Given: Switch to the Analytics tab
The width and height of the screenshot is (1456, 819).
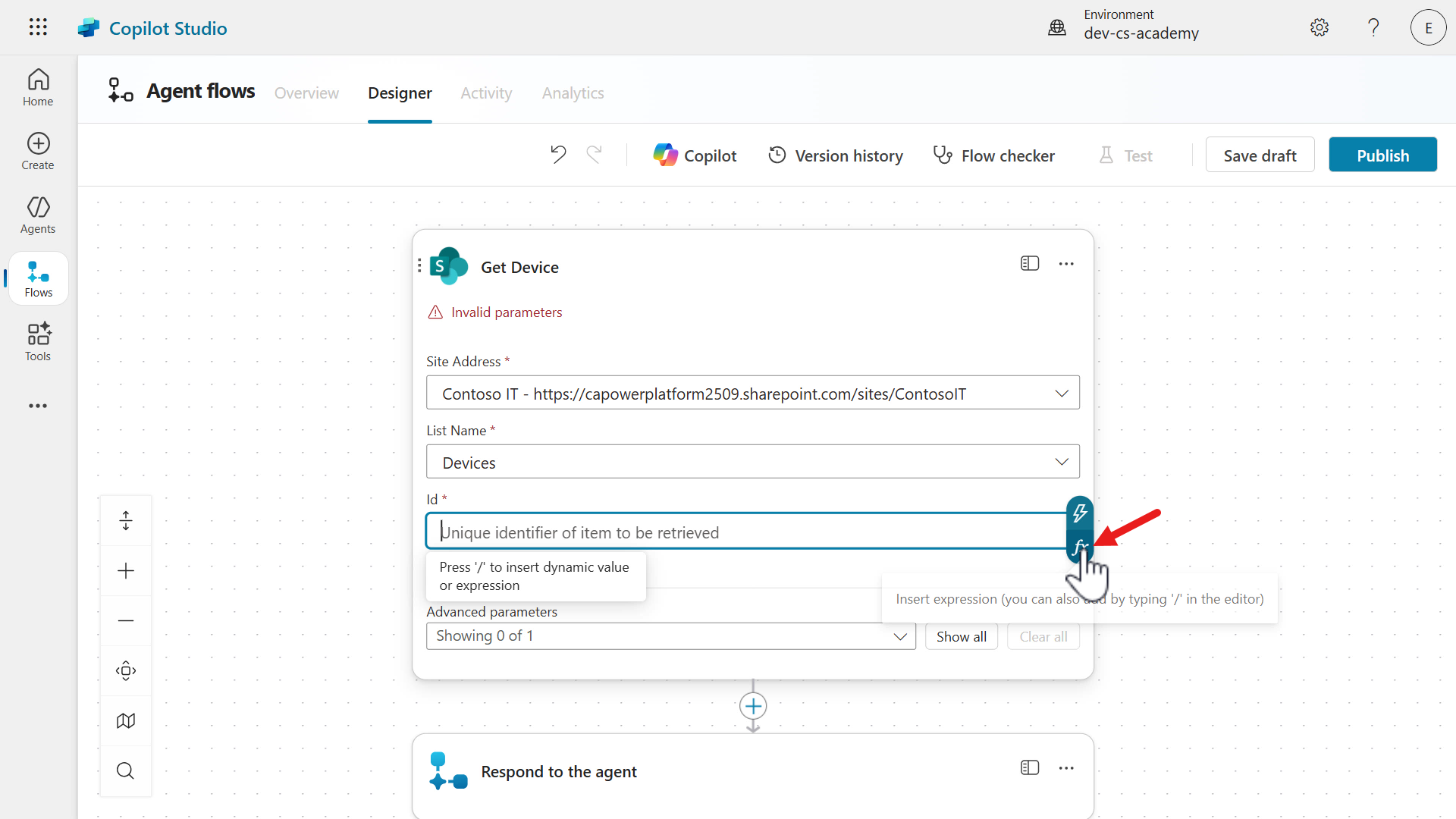Looking at the screenshot, I should click(573, 93).
